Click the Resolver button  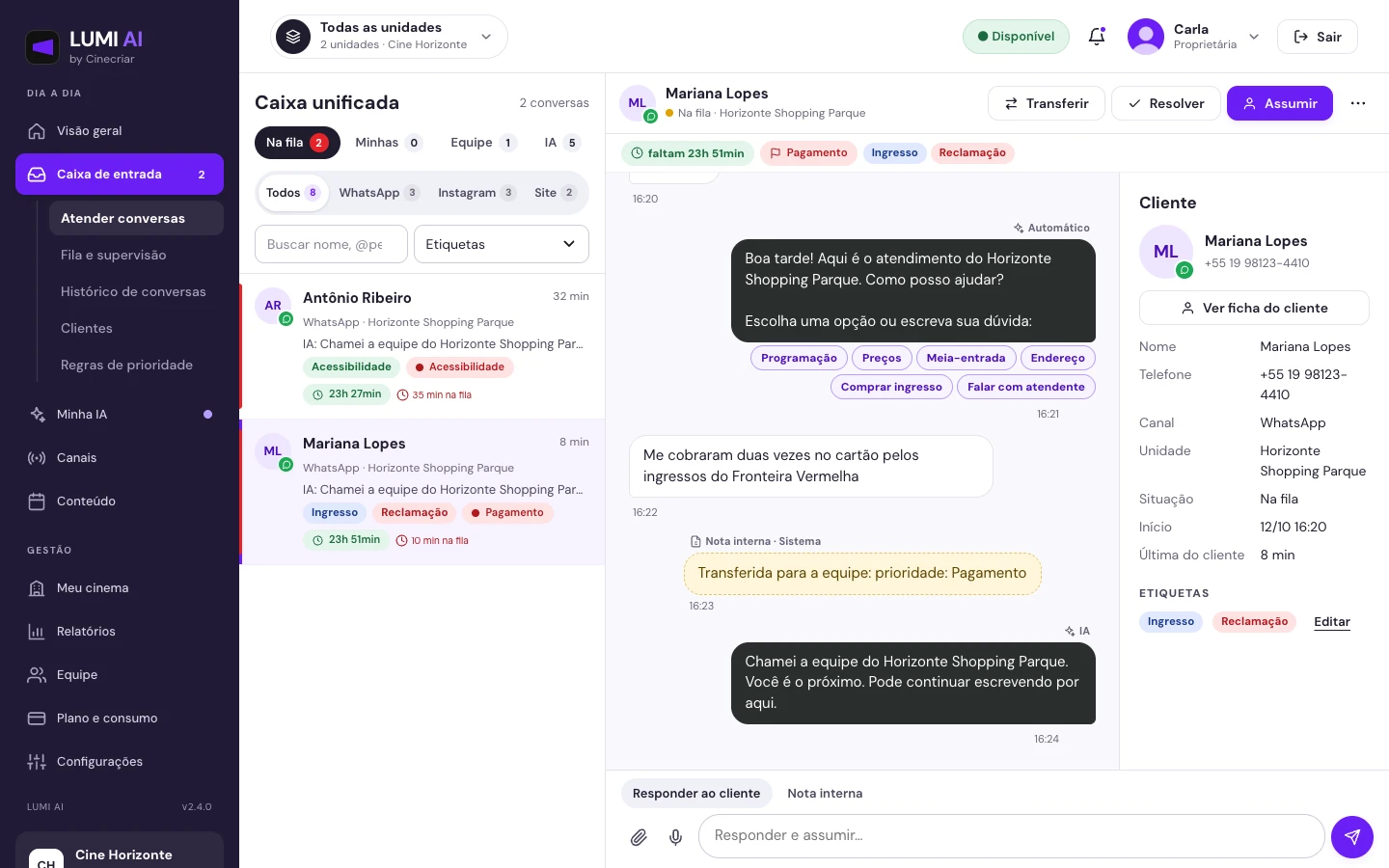(x=1166, y=103)
